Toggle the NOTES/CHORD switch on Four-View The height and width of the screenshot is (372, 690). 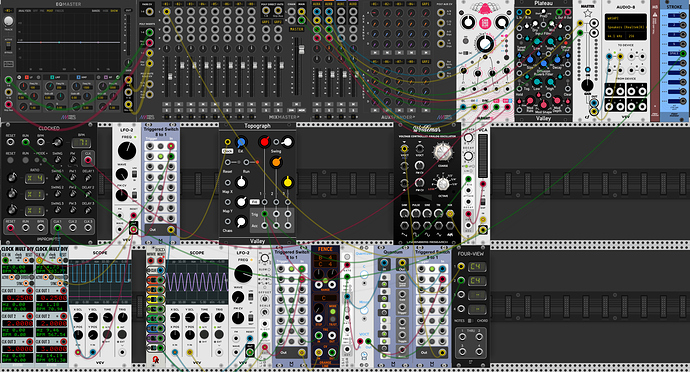(x=470, y=320)
